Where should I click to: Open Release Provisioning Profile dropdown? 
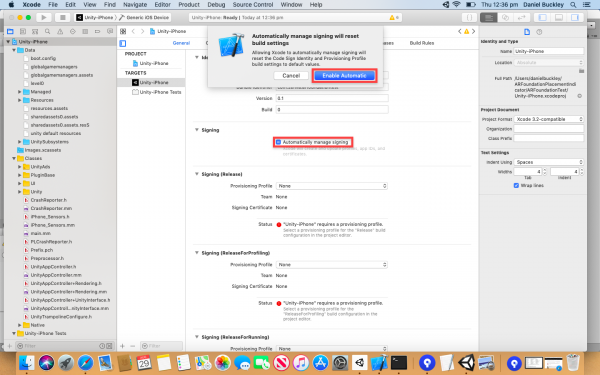[x=332, y=186]
